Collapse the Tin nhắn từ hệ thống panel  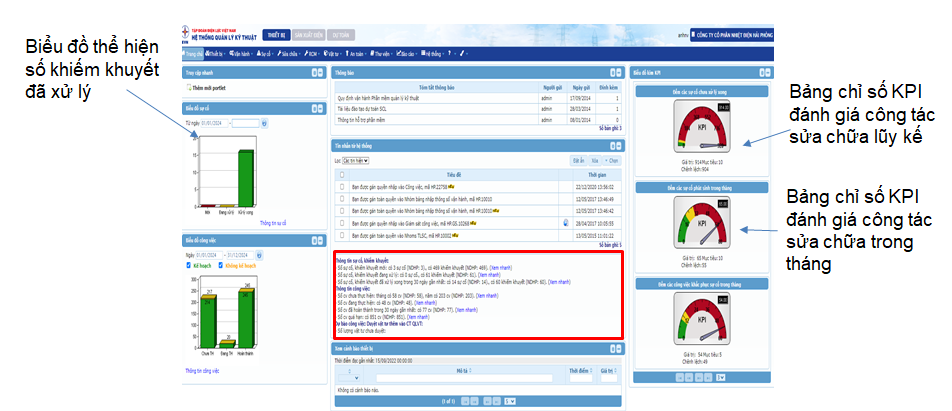pos(618,146)
